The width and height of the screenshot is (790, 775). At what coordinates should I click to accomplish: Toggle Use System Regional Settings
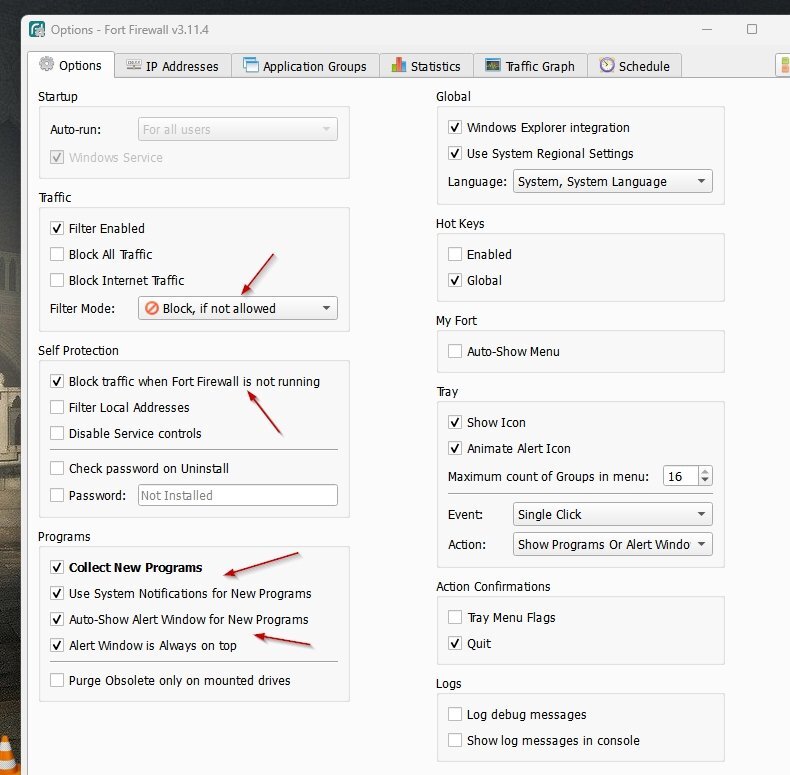[455, 153]
